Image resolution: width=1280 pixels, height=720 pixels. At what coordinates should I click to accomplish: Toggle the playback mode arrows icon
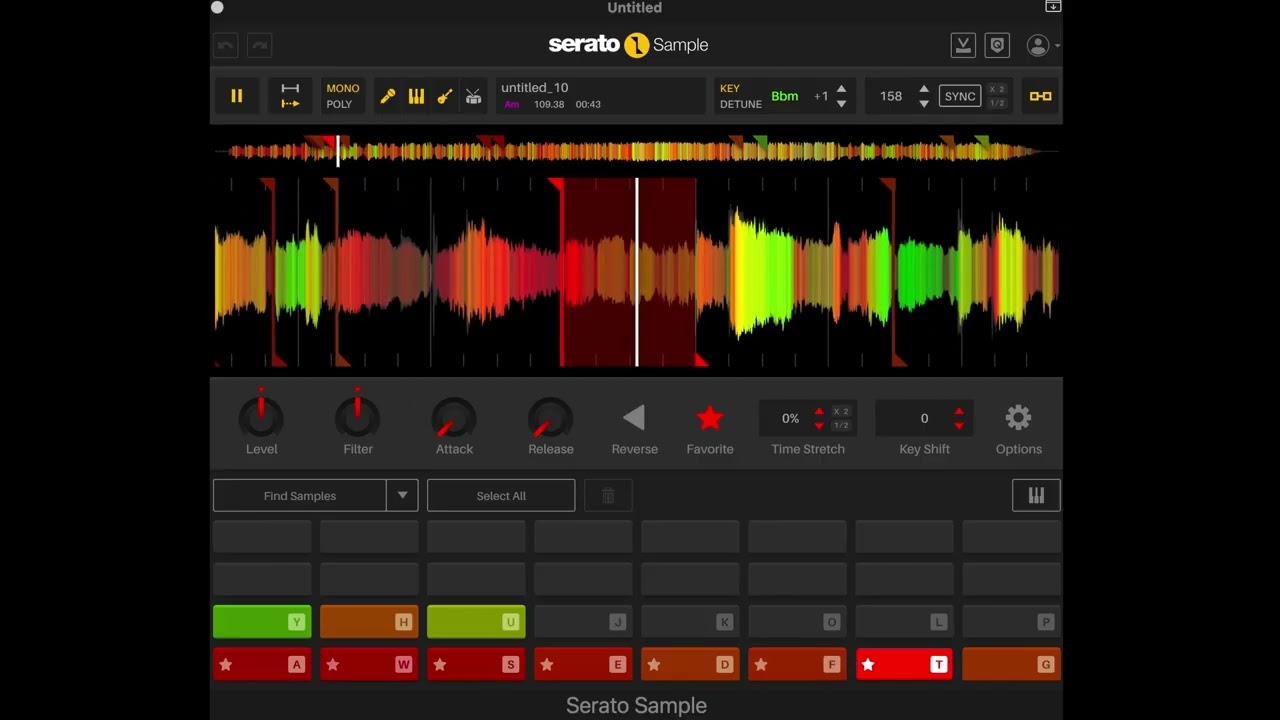click(x=290, y=96)
